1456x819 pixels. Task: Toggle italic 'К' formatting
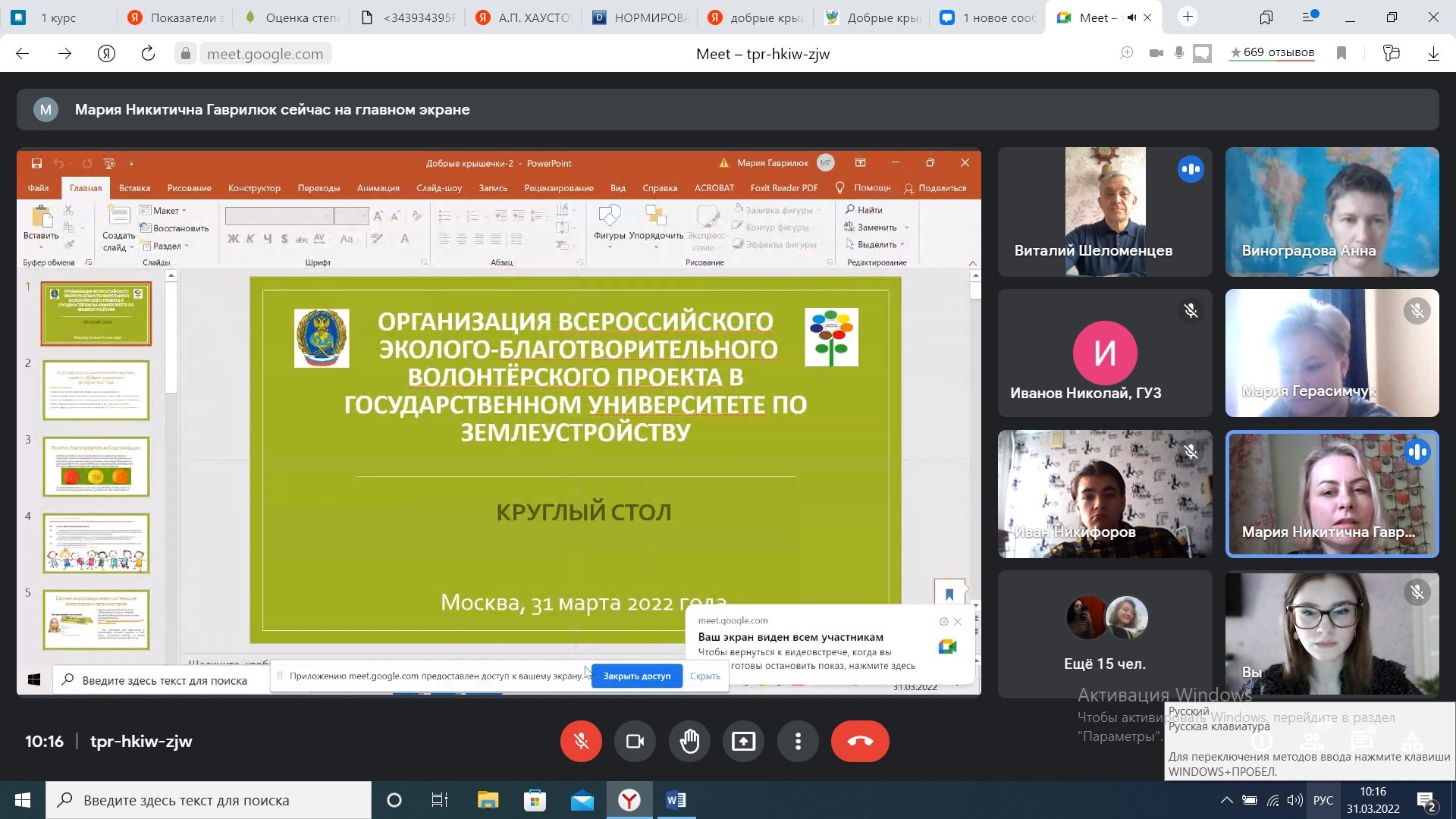click(250, 239)
